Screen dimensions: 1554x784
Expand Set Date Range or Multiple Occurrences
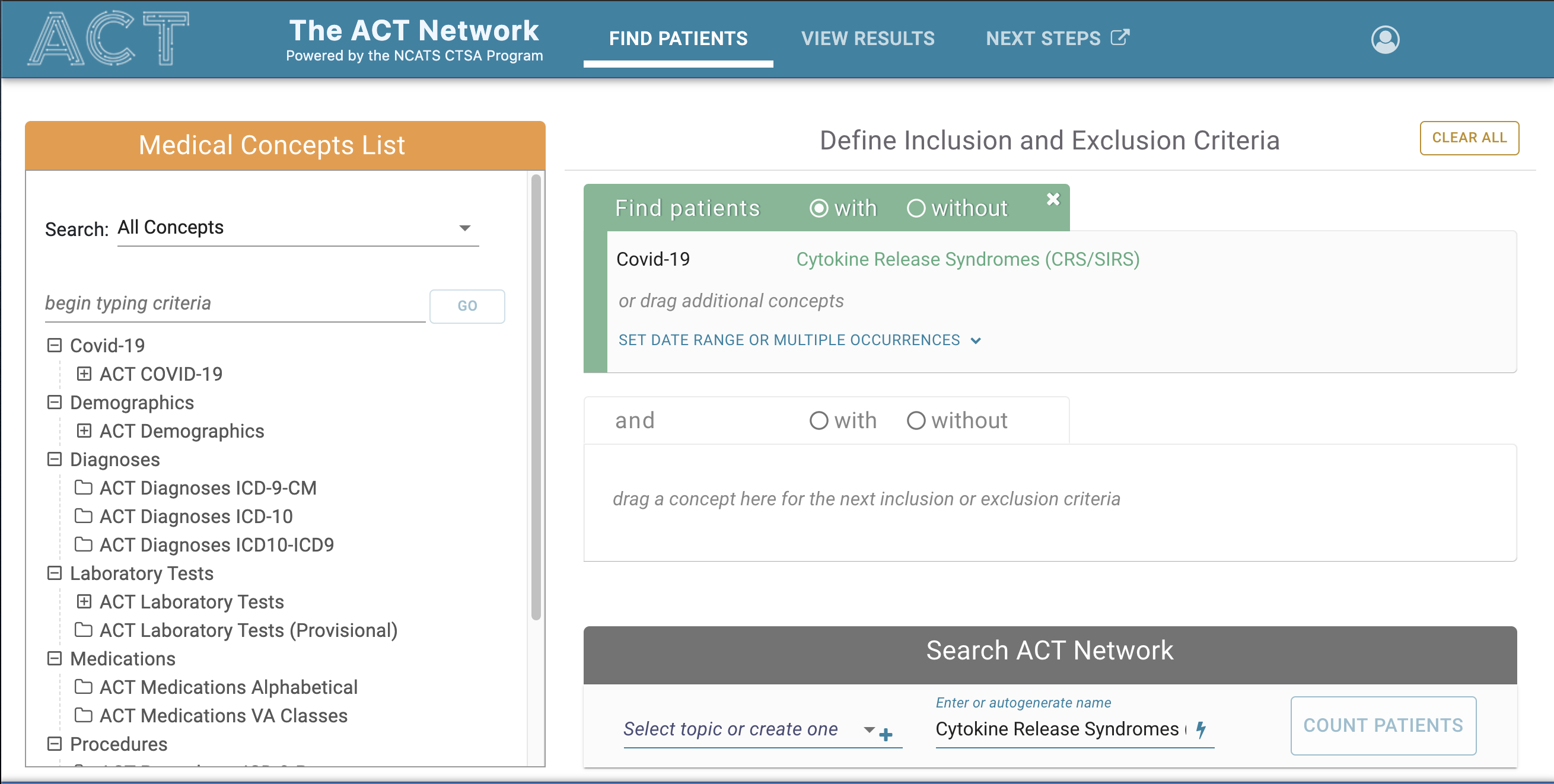tap(800, 340)
